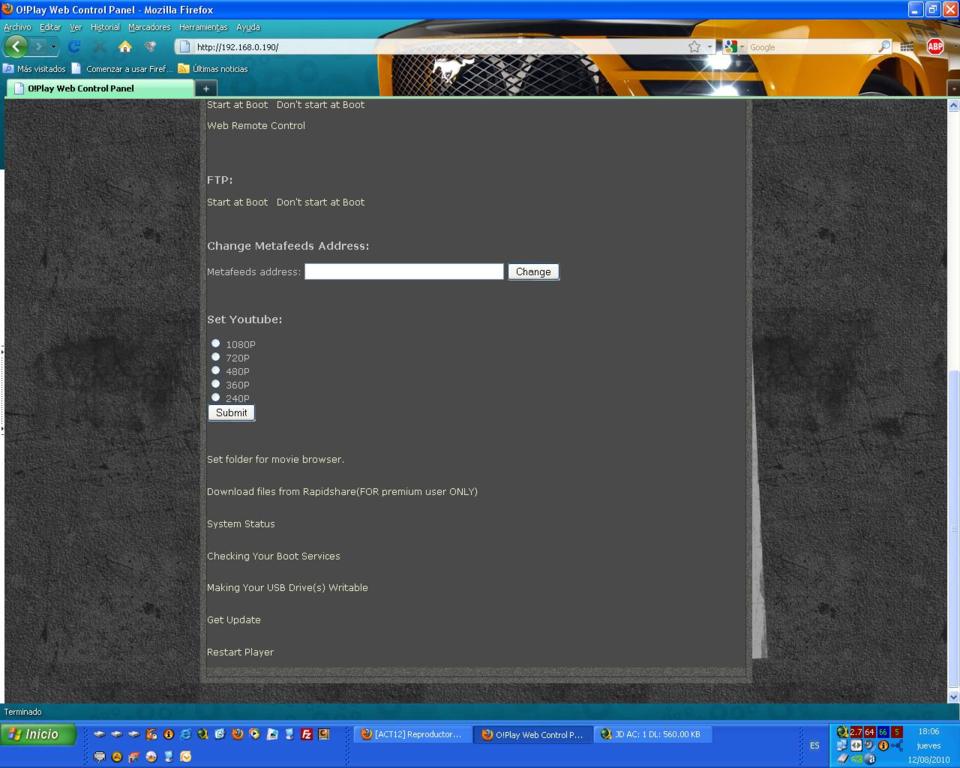
Task: Open the Ver menu
Action: click(x=75, y=27)
